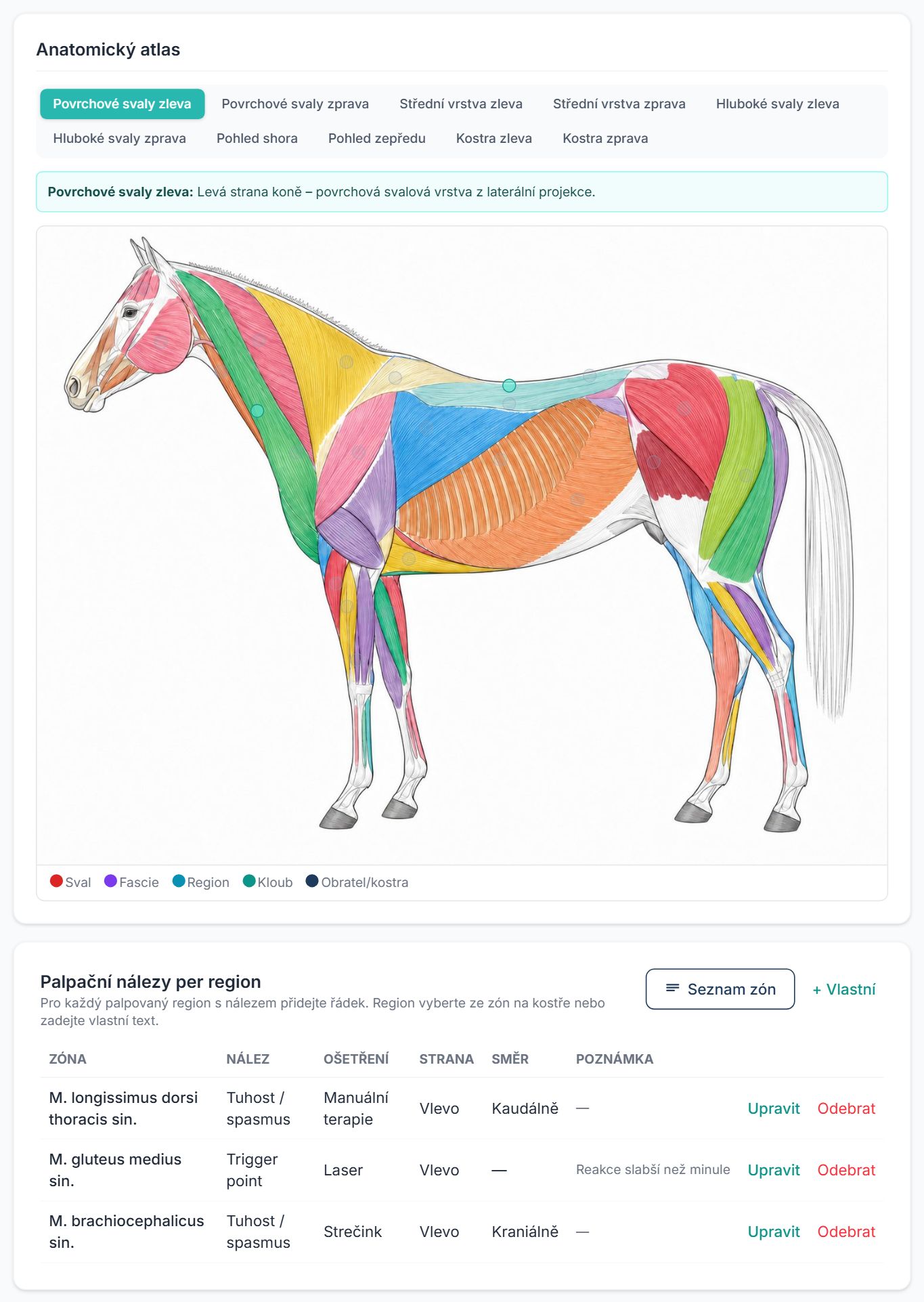Viewport: 924px width, 1302px height.
Task: Click the green marker on the horse's neck
Action: coord(257,410)
